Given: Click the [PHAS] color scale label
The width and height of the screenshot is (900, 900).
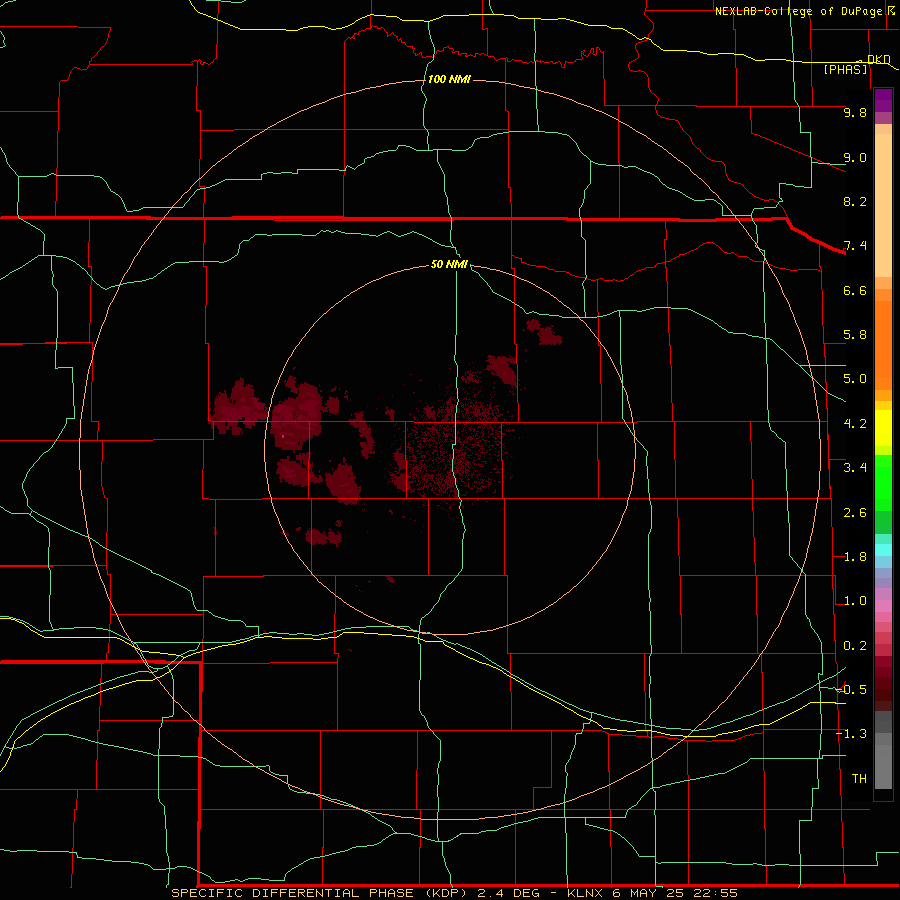Looking at the screenshot, I should pos(845,69).
